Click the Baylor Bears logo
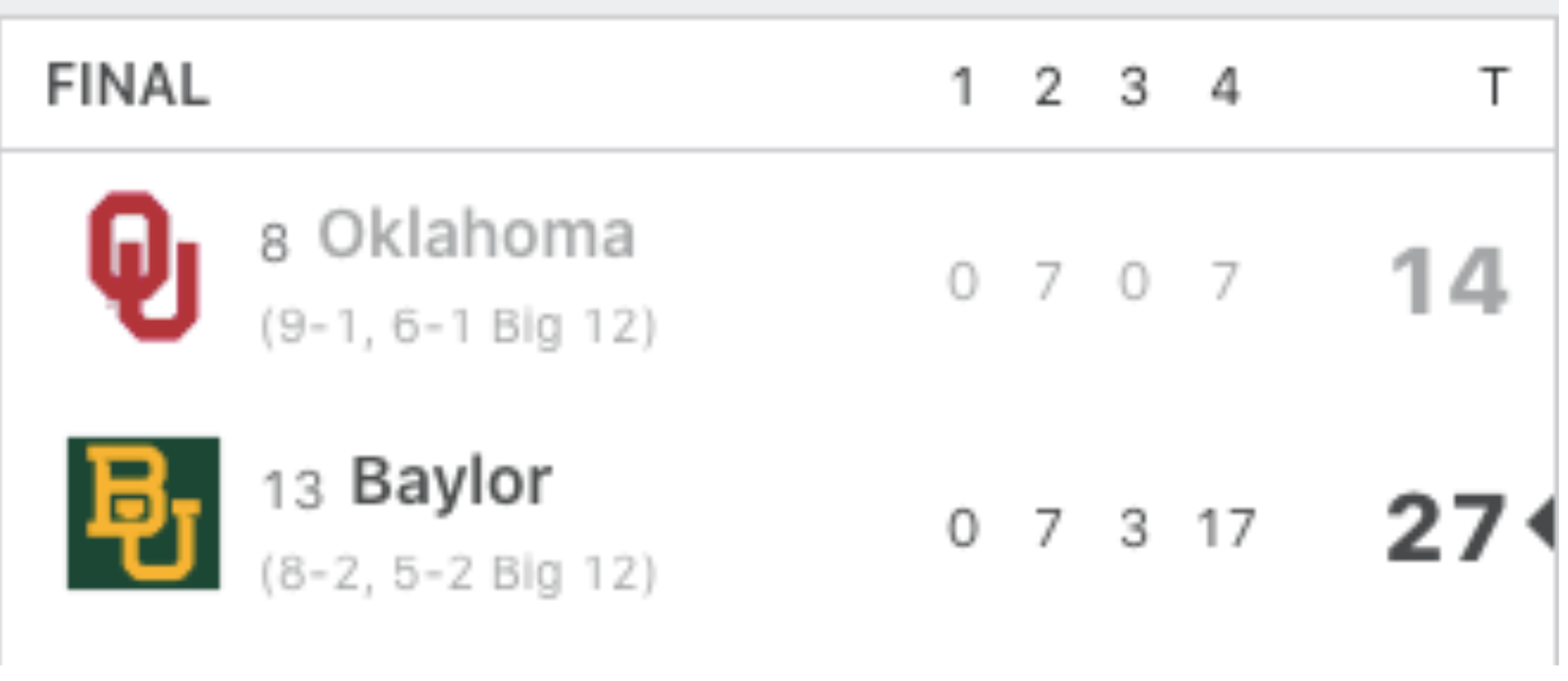This screenshot has height=681, width=1568. [144, 513]
